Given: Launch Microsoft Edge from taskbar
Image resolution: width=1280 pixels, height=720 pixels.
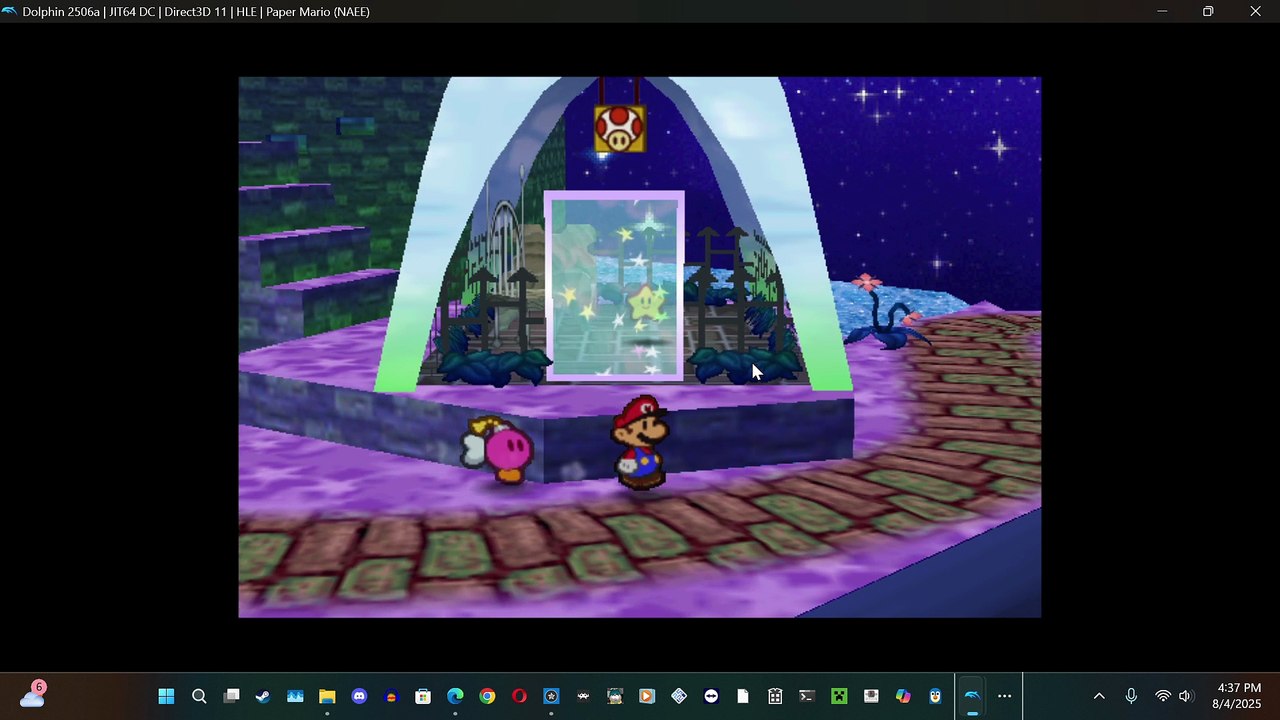Looking at the screenshot, I should 455,696.
